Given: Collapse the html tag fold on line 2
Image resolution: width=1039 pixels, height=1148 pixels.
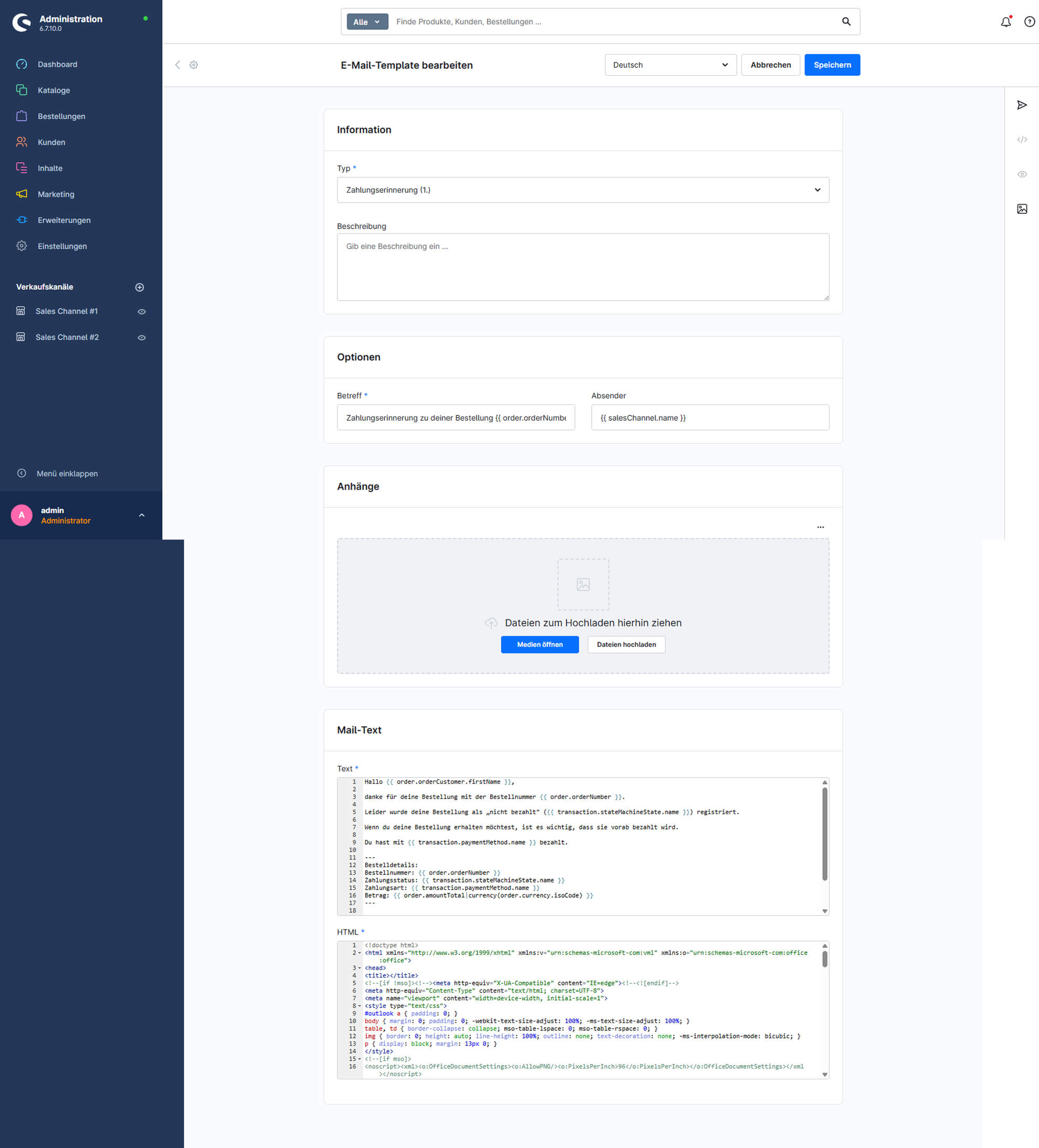Looking at the screenshot, I should 359,953.
